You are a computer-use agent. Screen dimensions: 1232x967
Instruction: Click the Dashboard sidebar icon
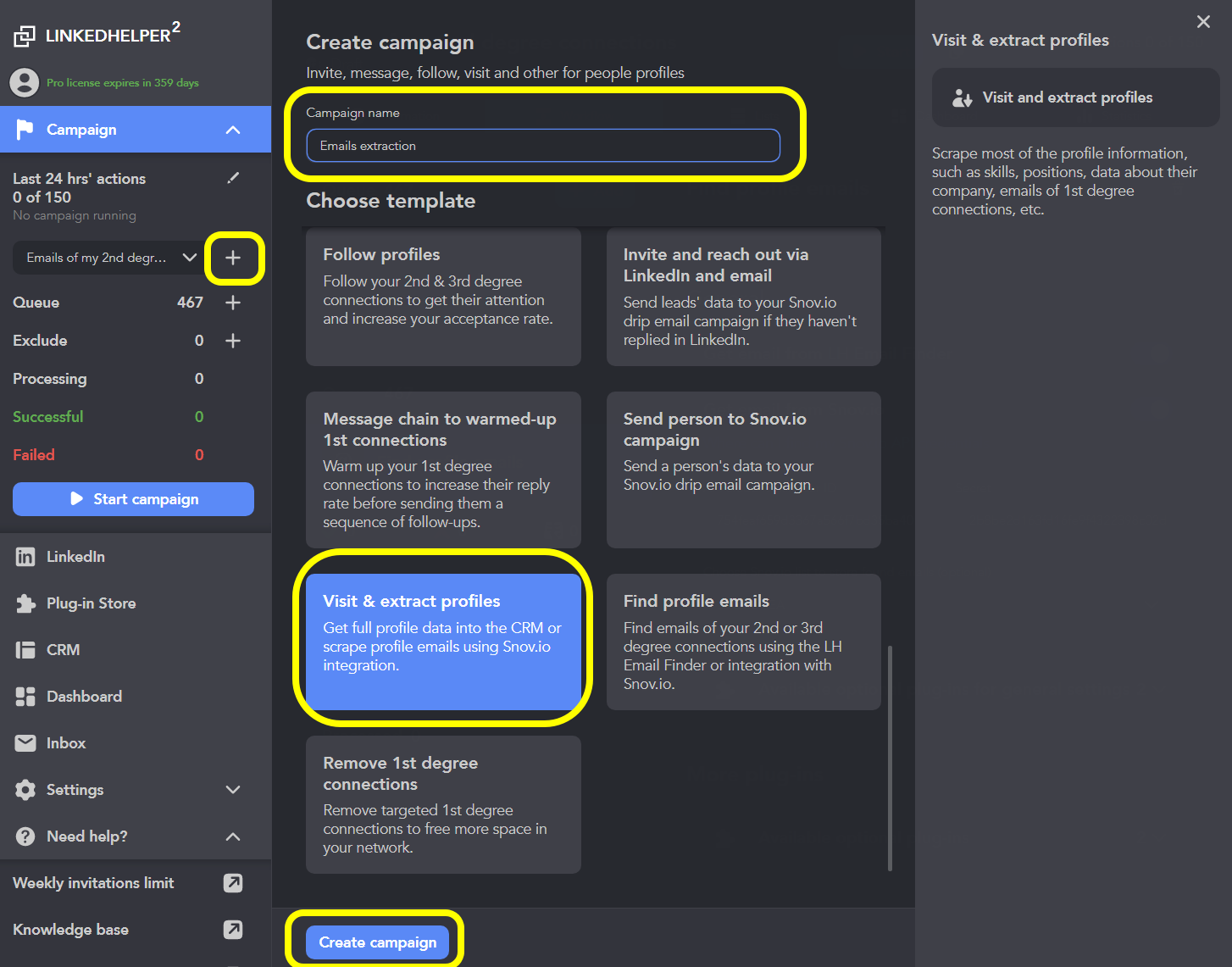tap(25, 697)
